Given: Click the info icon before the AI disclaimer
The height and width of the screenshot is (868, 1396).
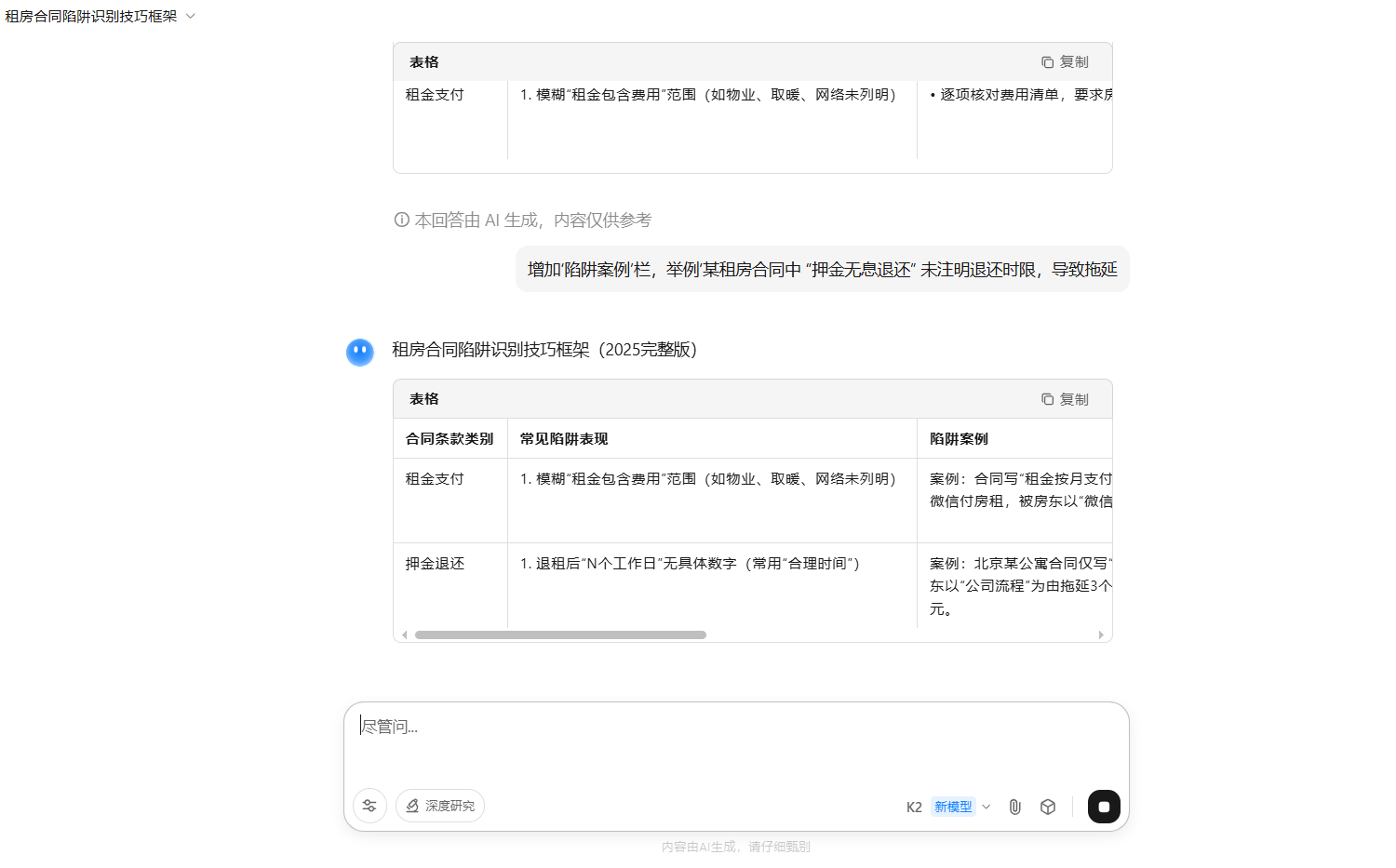Looking at the screenshot, I should pyautogui.click(x=401, y=220).
